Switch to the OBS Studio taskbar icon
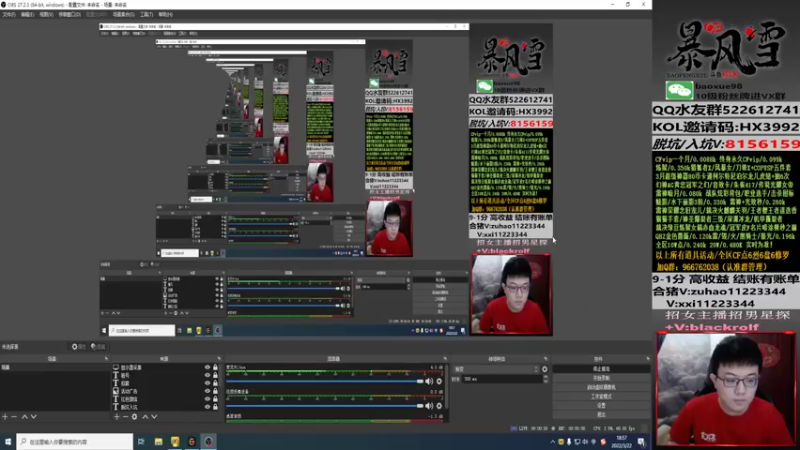The width and height of the screenshot is (800, 450). 209,442
